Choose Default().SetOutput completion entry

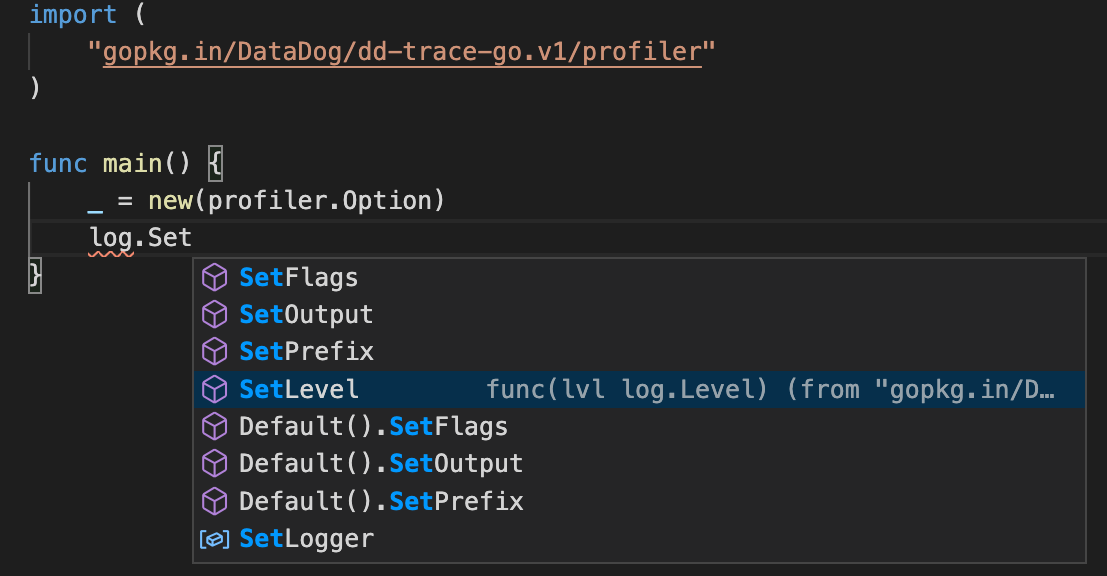639,464
